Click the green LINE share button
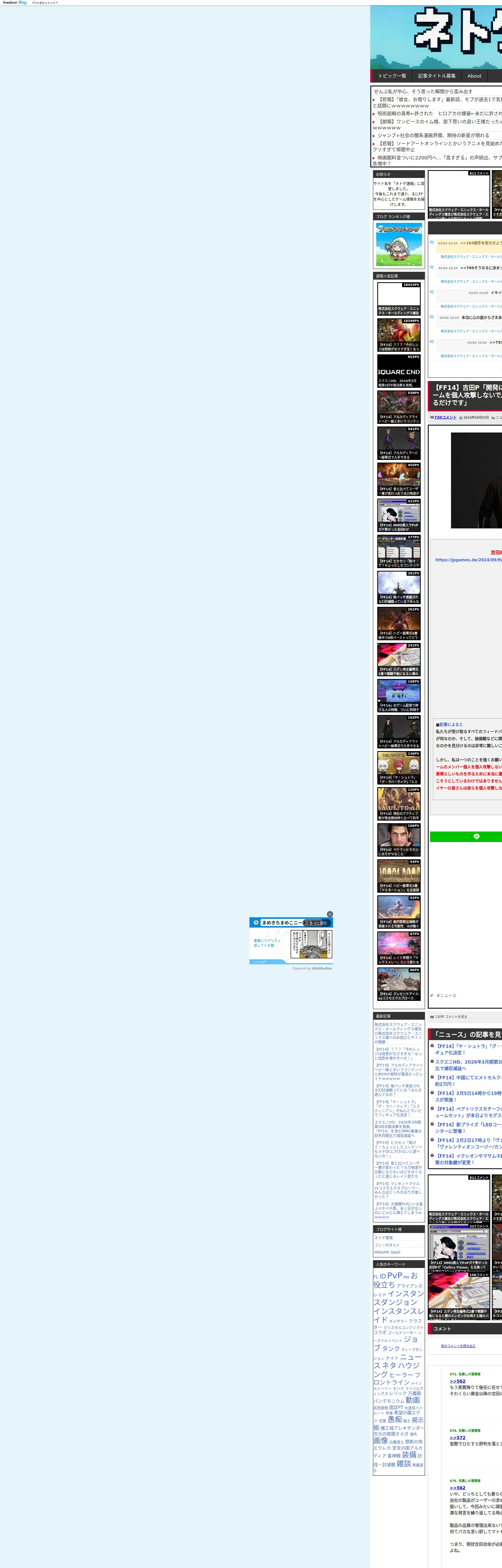The image size is (502, 1568). tap(476, 836)
